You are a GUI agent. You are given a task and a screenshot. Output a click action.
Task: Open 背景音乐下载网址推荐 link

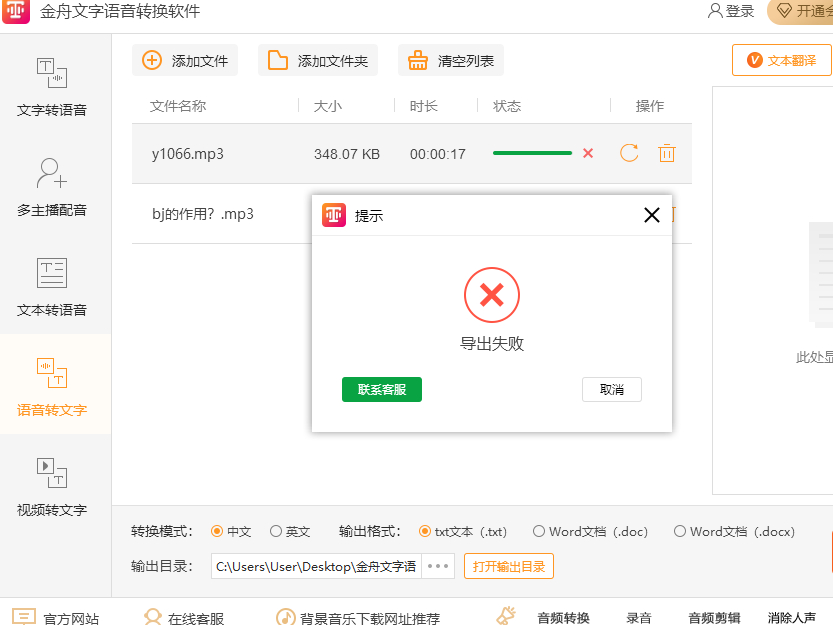coord(358,619)
